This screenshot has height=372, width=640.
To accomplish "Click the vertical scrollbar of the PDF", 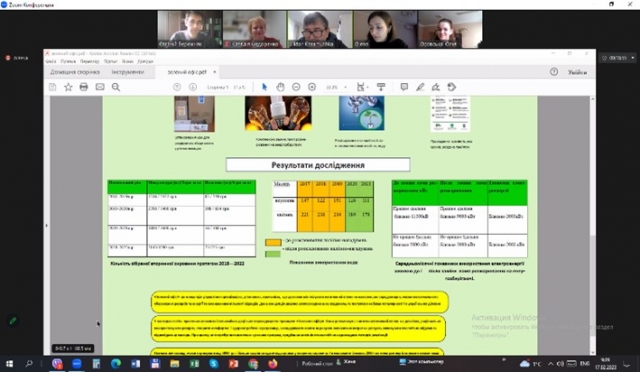I will tap(592, 286).
